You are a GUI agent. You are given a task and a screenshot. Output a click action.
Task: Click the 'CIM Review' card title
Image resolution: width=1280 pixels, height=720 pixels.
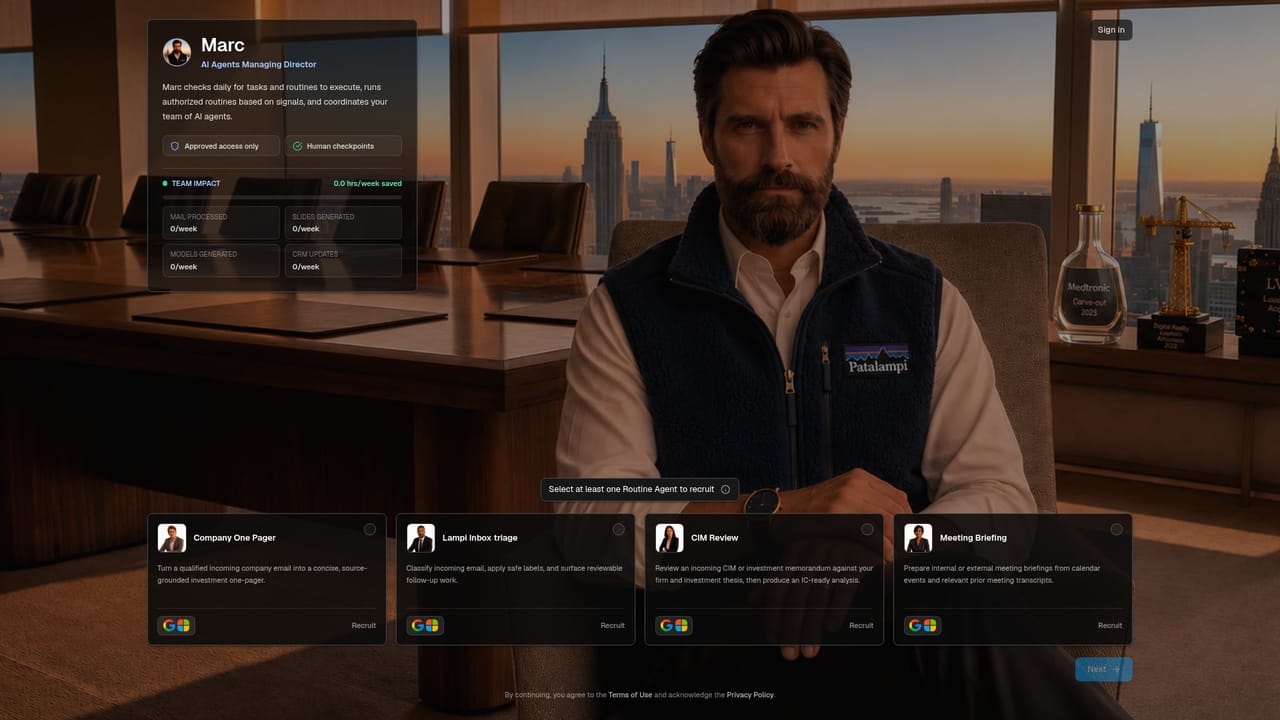(x=715, y=538)
